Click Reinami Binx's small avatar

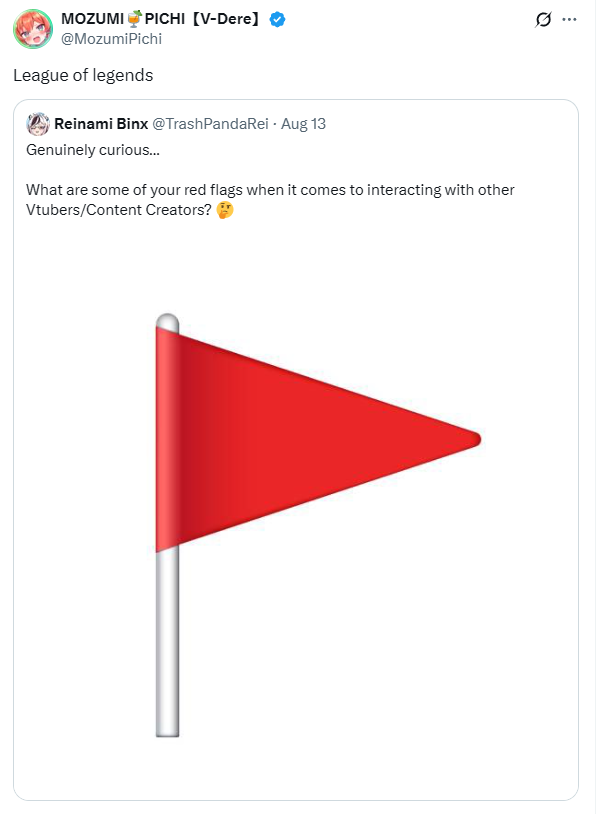(38, 124)
